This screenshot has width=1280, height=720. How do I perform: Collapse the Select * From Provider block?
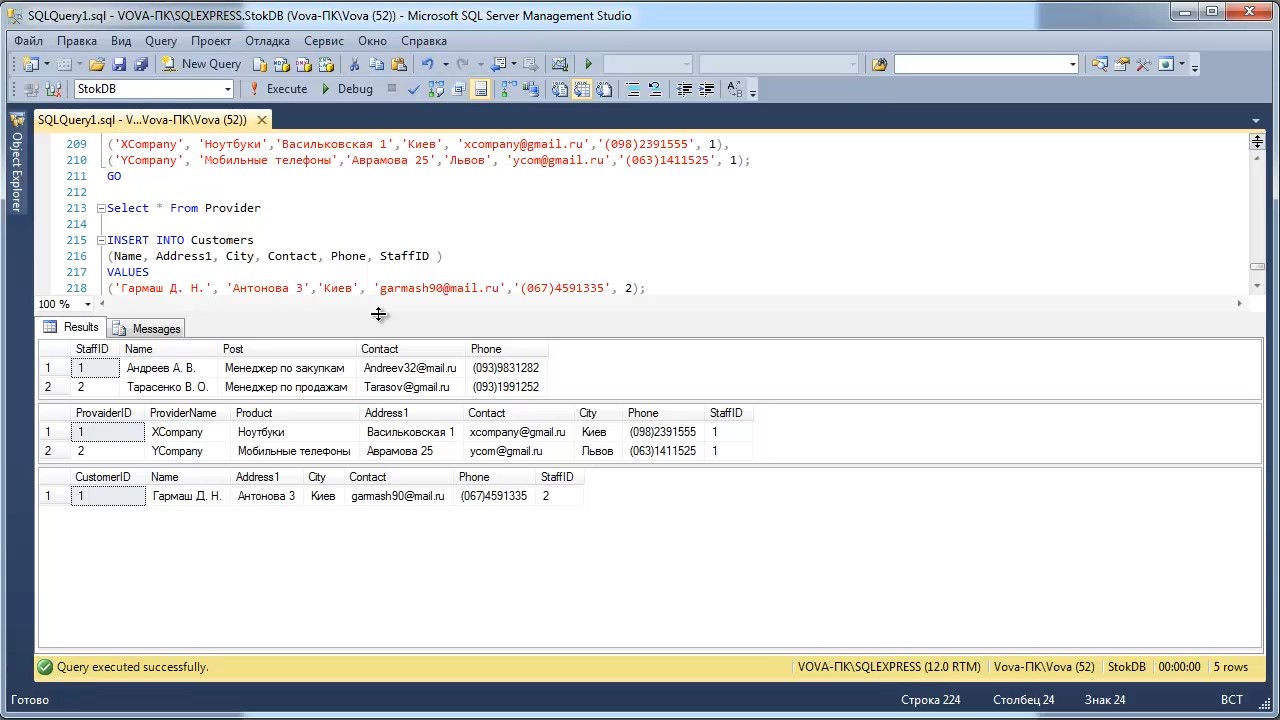point(101,208)
